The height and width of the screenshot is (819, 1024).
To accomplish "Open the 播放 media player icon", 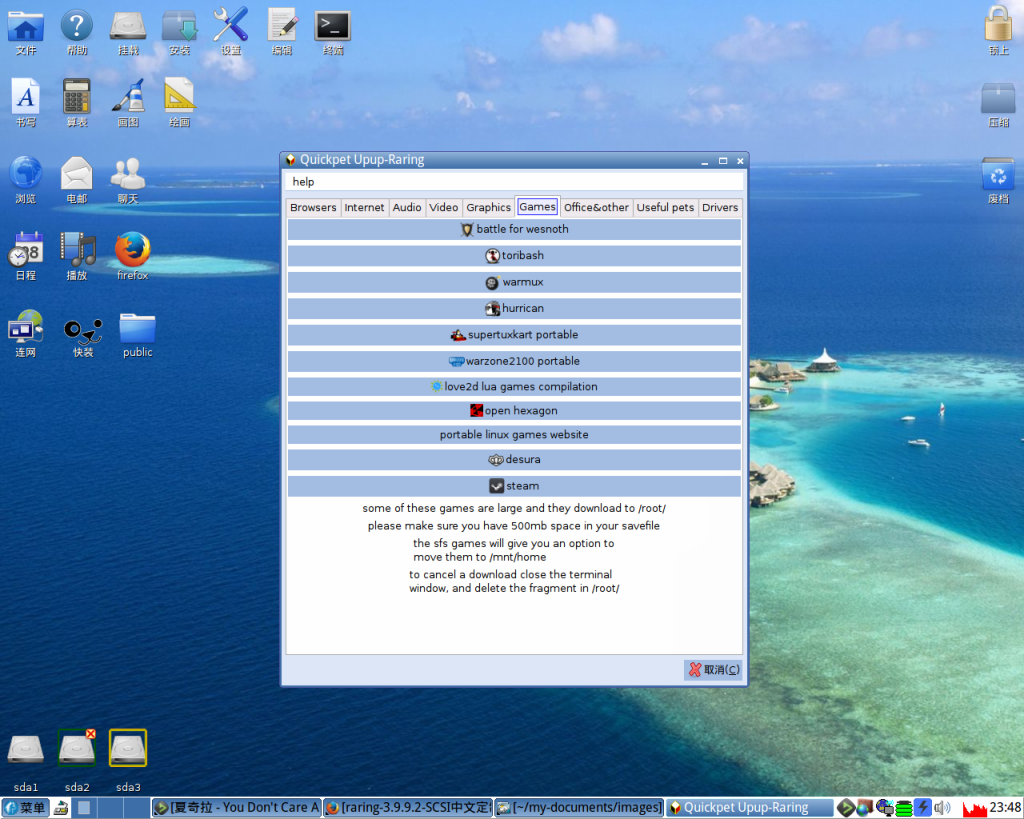I will coord(77,249).
